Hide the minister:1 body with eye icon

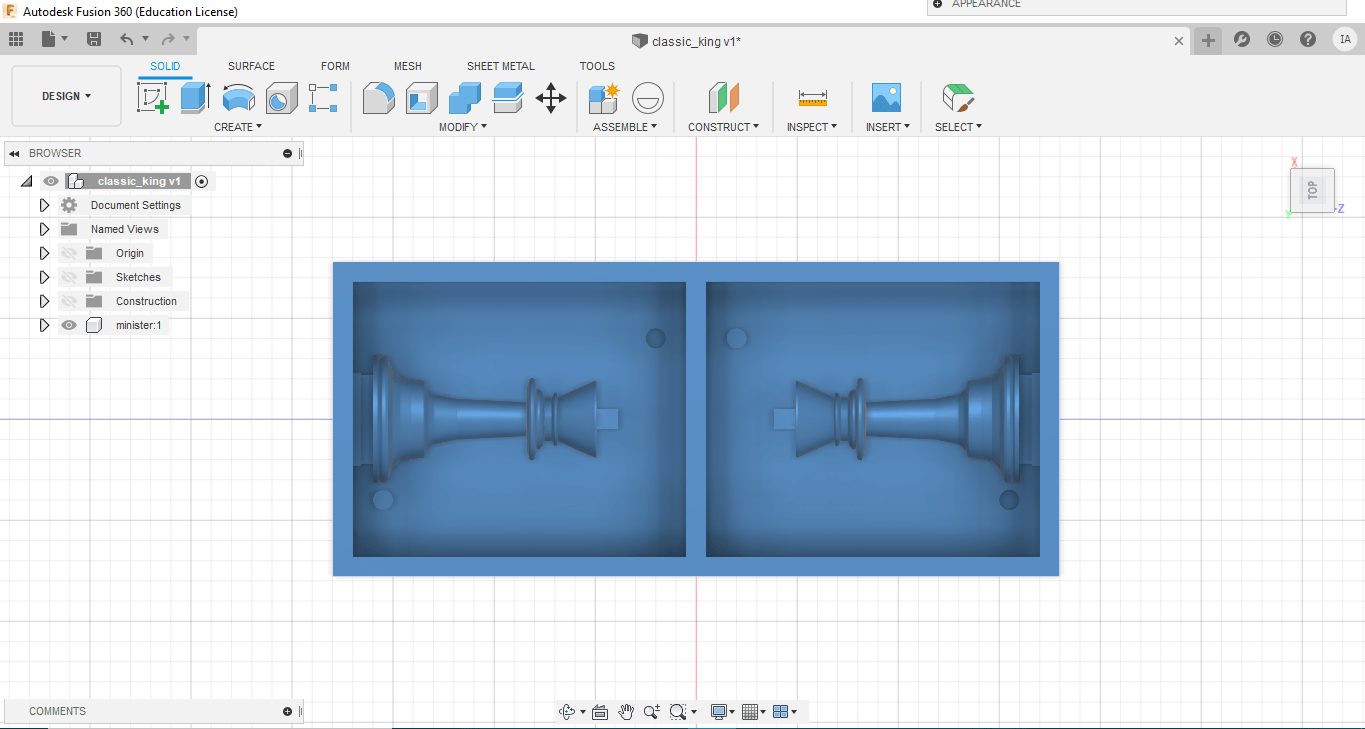69,325
